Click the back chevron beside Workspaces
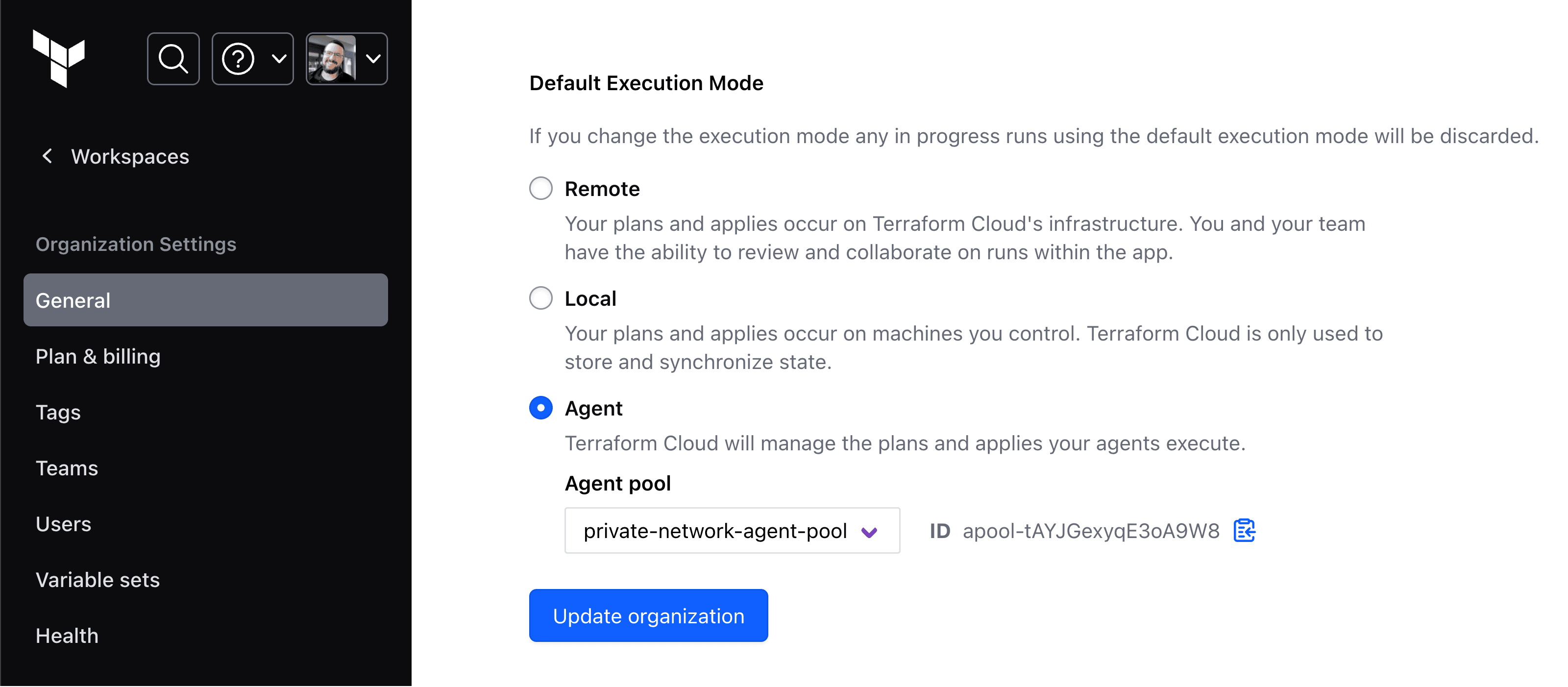 pyautogui.click(x=48, y=156)
